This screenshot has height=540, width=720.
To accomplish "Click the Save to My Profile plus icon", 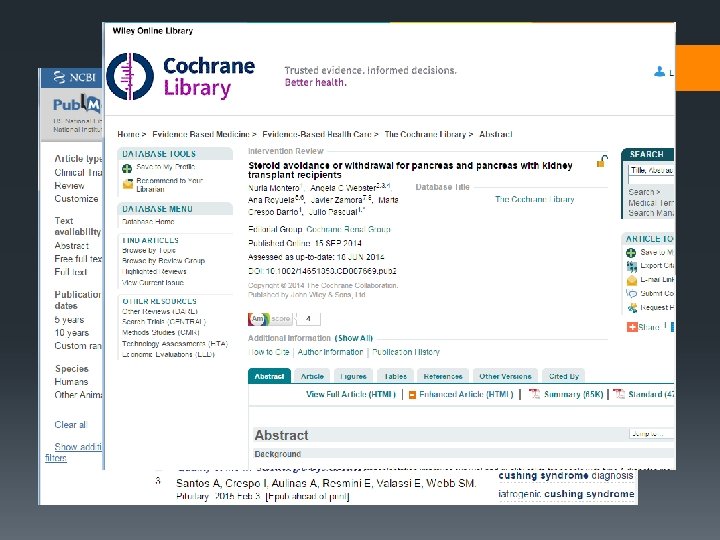I will click(x=127, y=169).
